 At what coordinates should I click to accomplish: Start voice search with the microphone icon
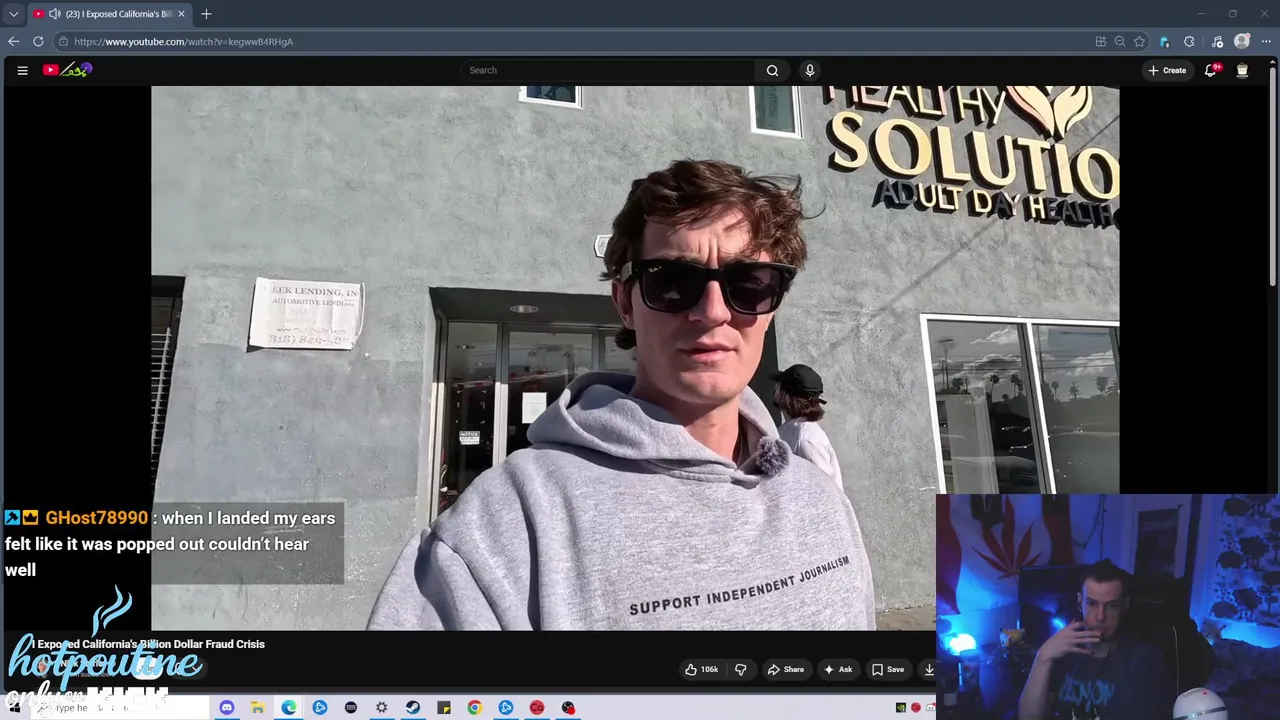pos(810,70)
